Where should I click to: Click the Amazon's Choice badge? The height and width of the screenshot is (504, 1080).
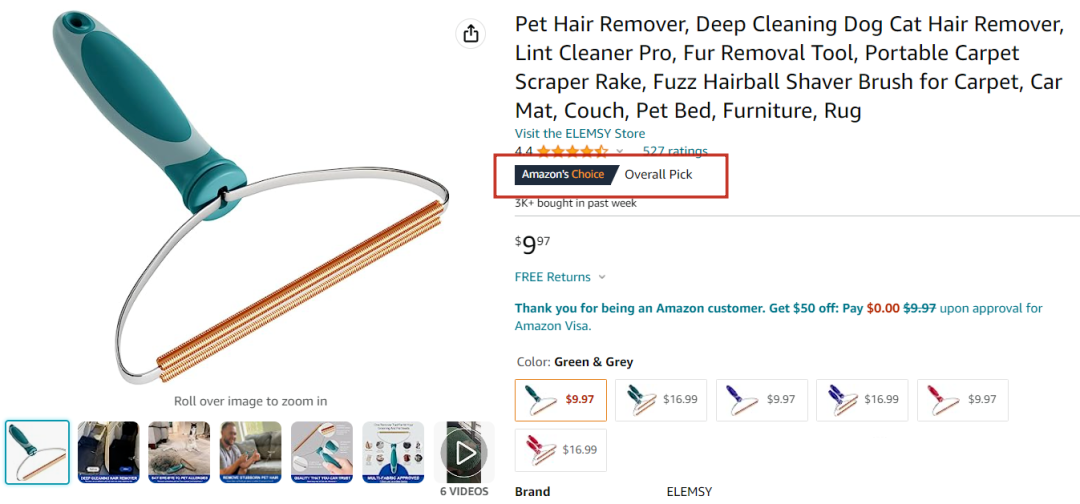pyautogui.click(x=561, y=175)
